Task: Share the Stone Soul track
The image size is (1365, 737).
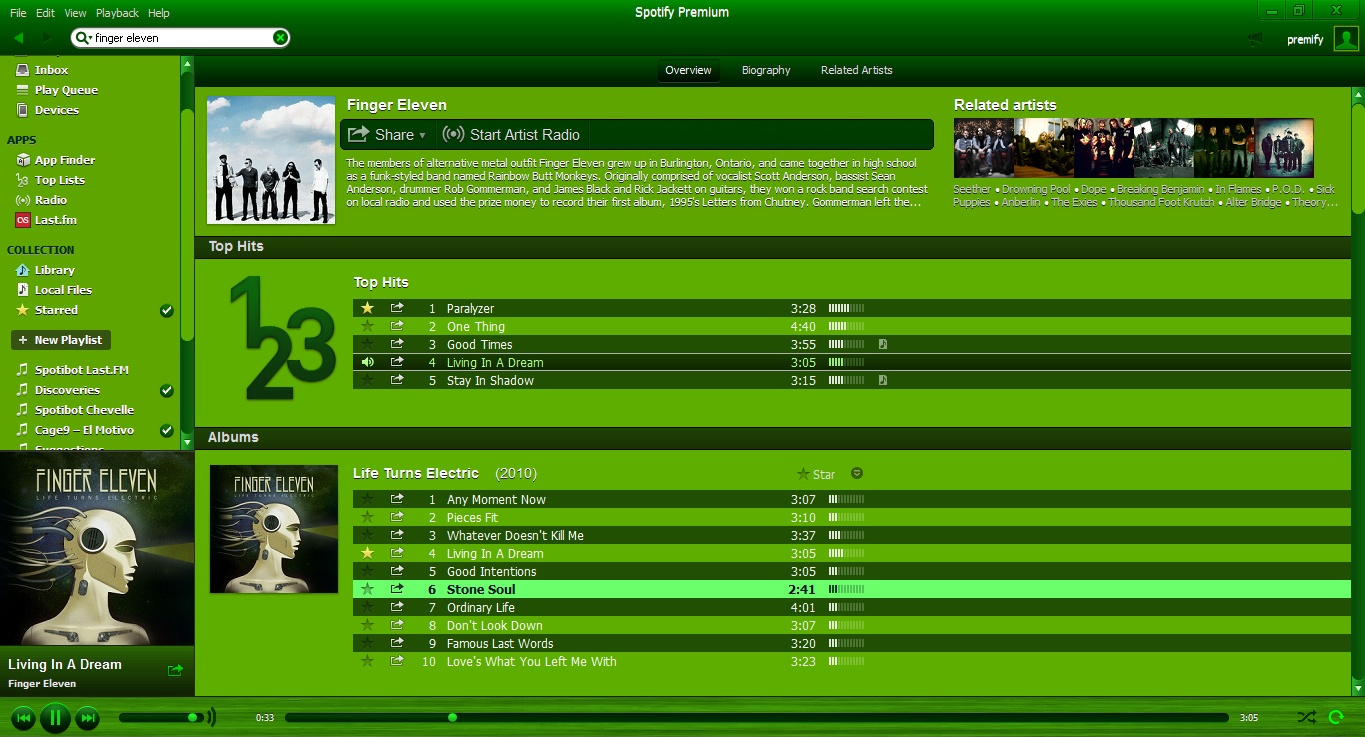Action: [x=397, y=589]
